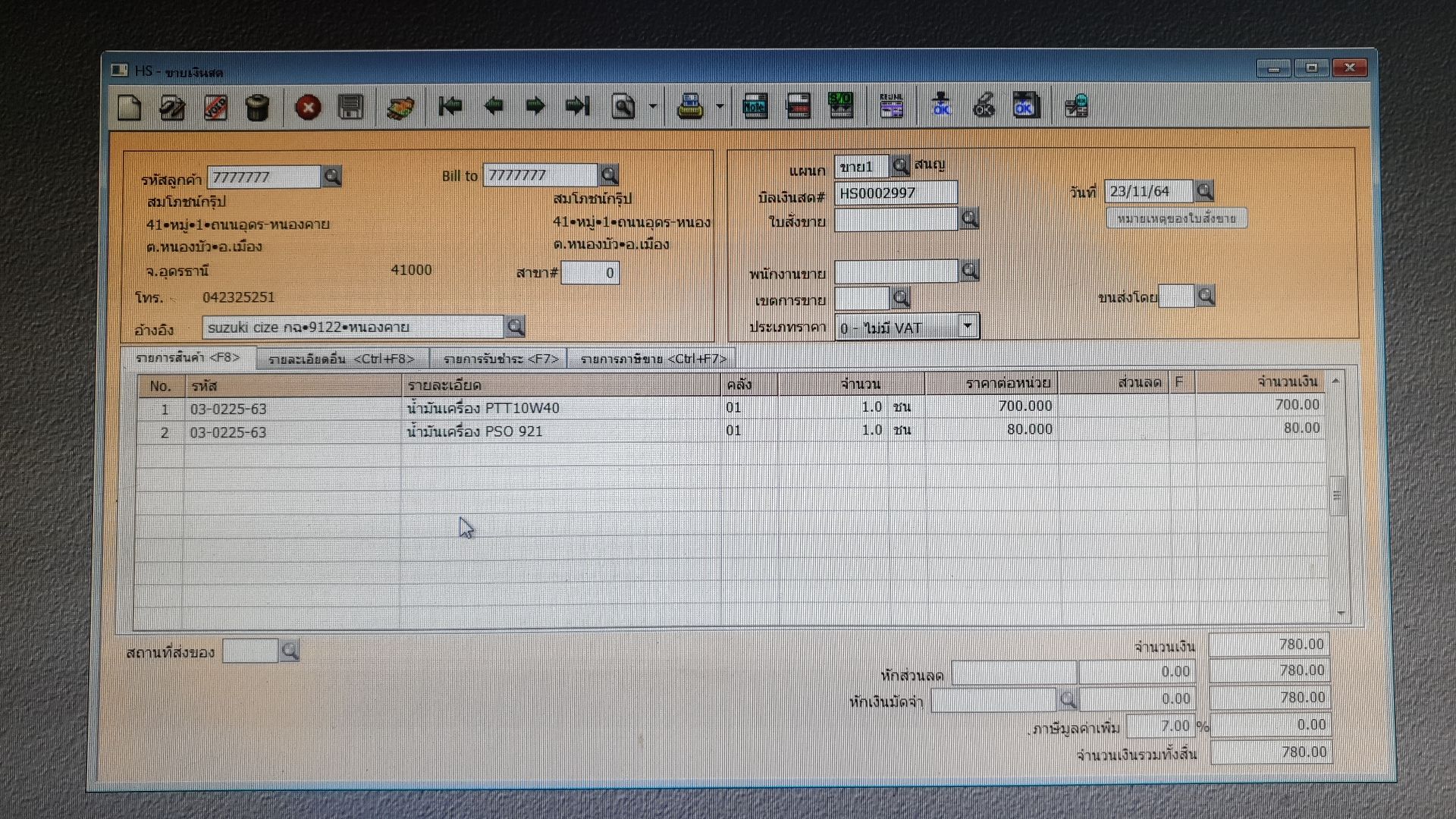Image resolution: width=1456 pixels, height=819 pixels.
Task: Click the red cancel X toolbar icon
Action: click(307, 107)
